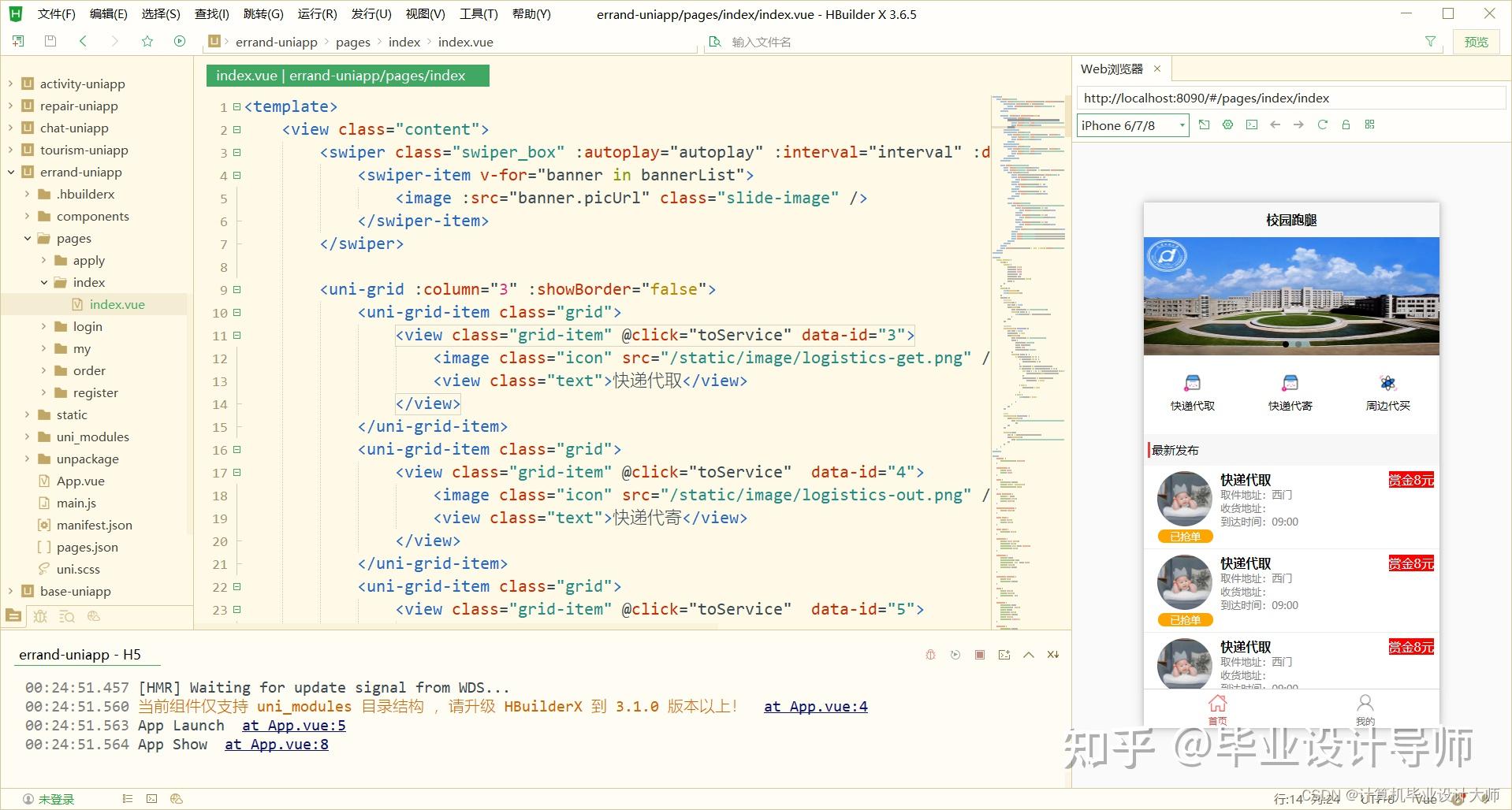Click the pages breadcrumb segment
The width and height of the screenshot is (1512, 810).
pyautogui.click(x=352, y=42)
